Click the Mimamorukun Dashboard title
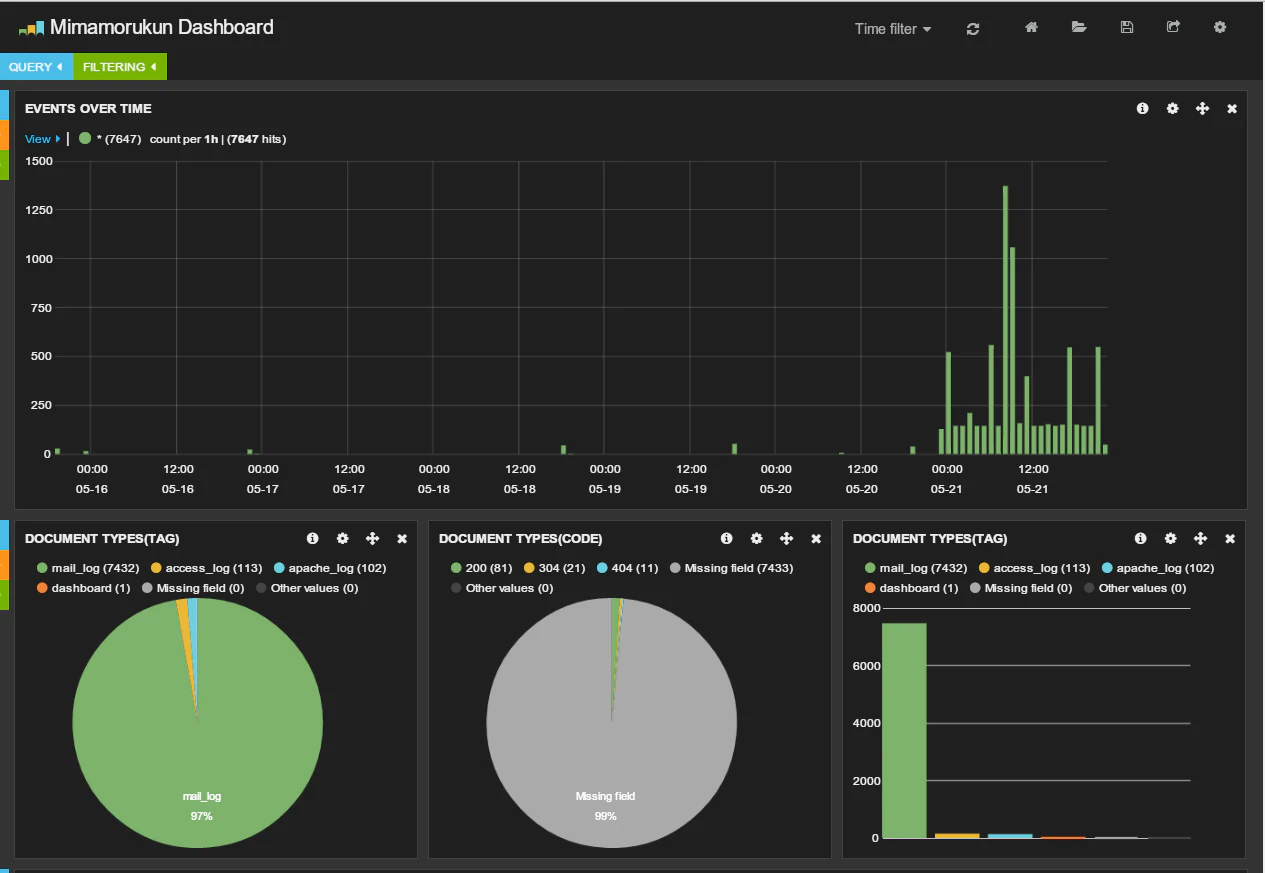 coord(162,28)
